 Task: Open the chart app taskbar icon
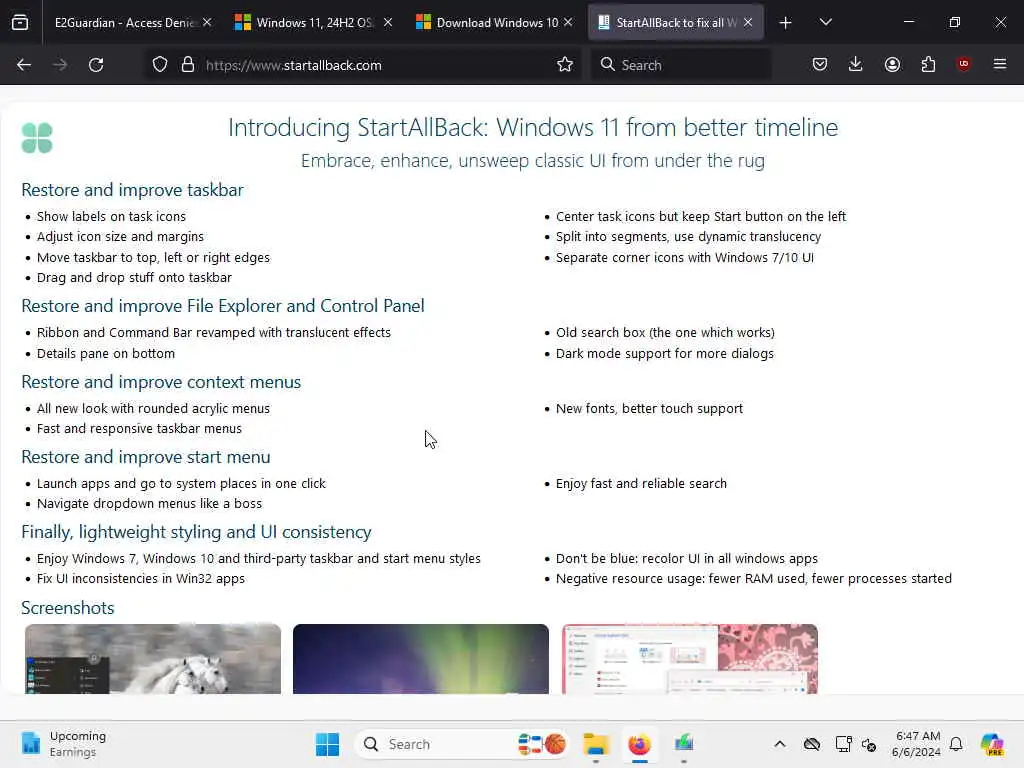click(683, 744)
